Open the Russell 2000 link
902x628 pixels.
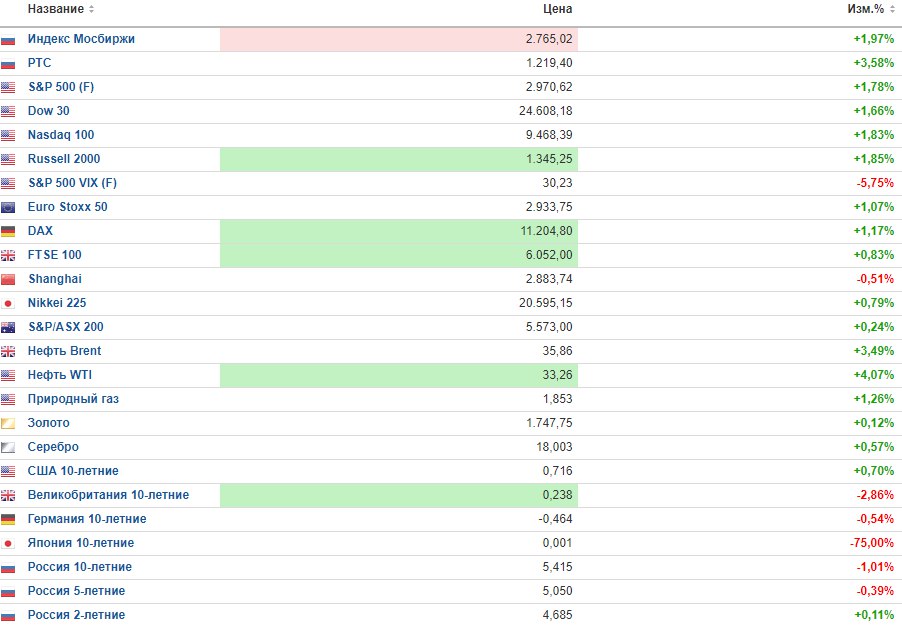coord(64,159)
